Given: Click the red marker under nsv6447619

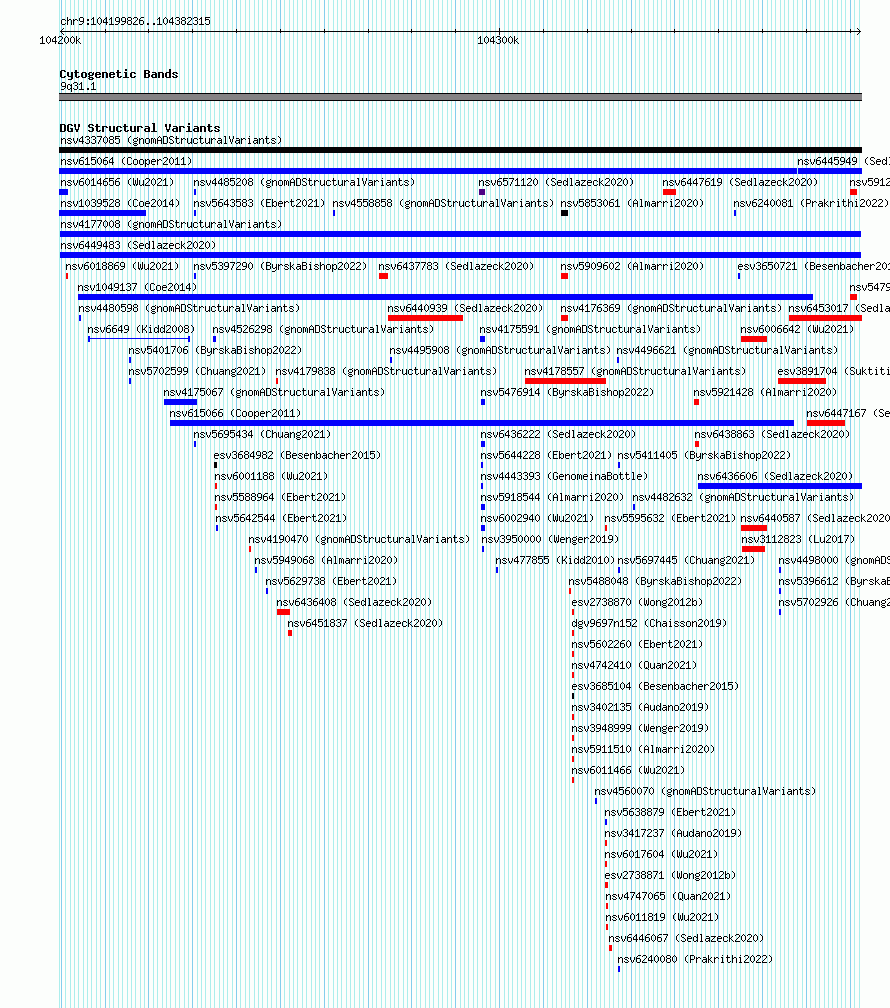Looking at the screenshot, I should pyautogui.click(x=669, y=192).
